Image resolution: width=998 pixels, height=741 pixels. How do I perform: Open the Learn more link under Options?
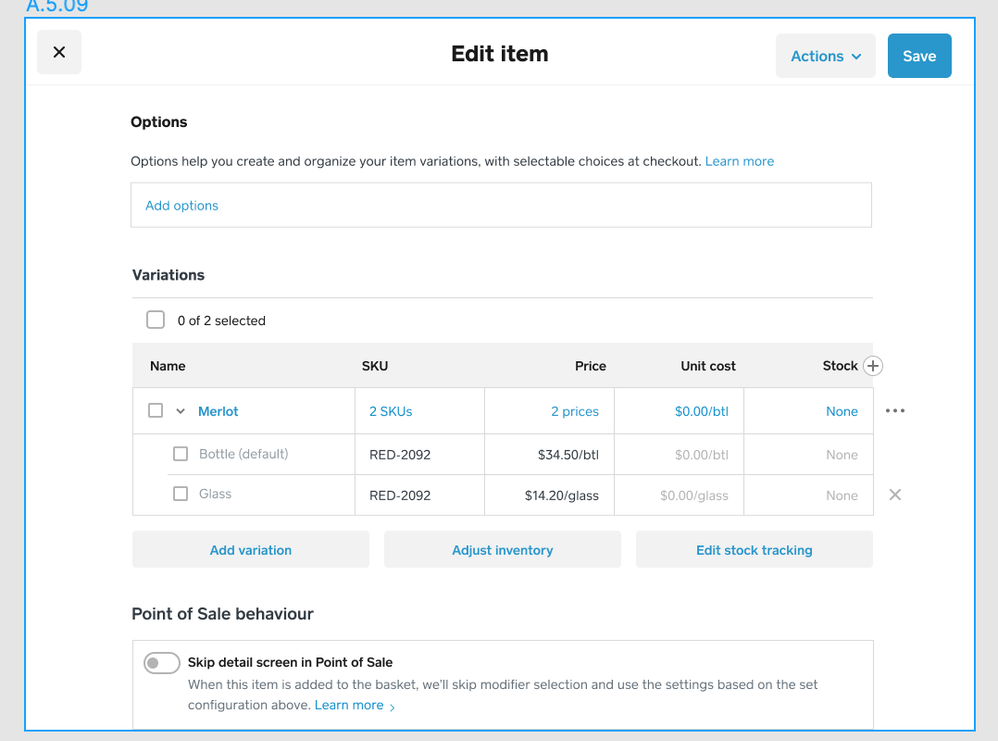739,161
